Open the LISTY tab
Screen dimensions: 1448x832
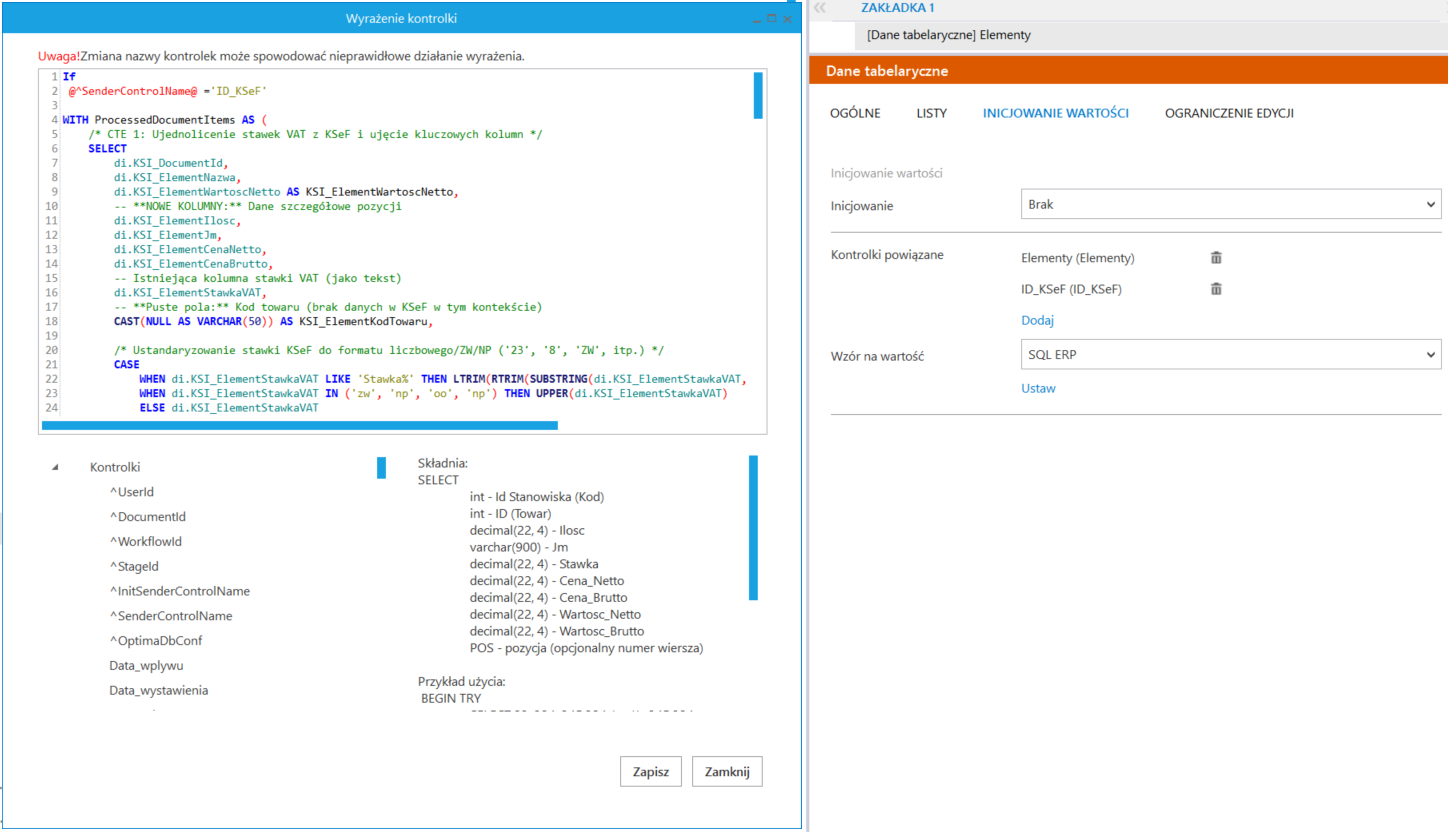(931, 113)
